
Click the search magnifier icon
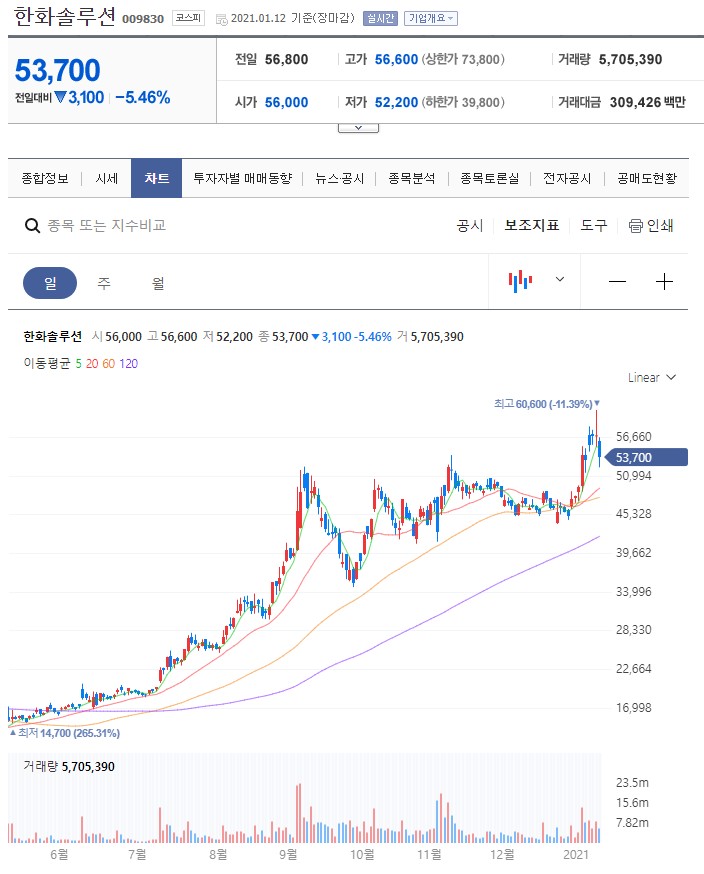click(x=32, y=226)
